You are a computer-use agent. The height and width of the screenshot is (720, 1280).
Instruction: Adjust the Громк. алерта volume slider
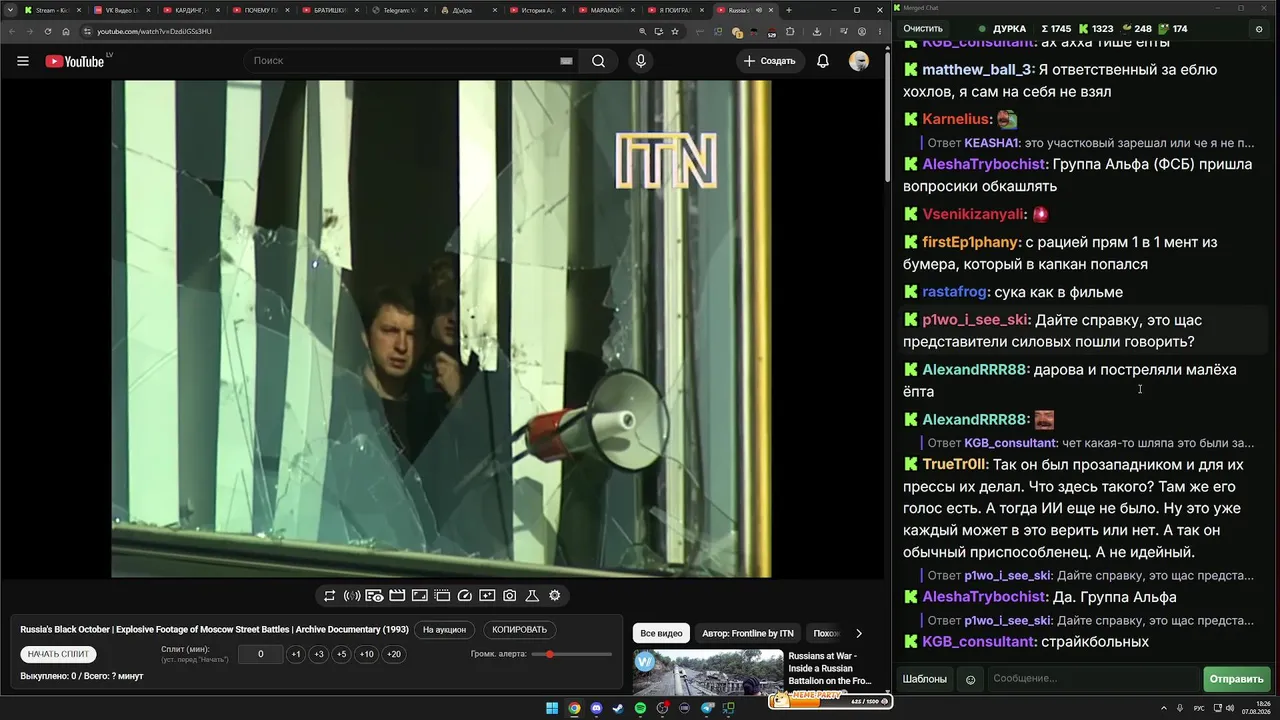click(x=572, y=654)
